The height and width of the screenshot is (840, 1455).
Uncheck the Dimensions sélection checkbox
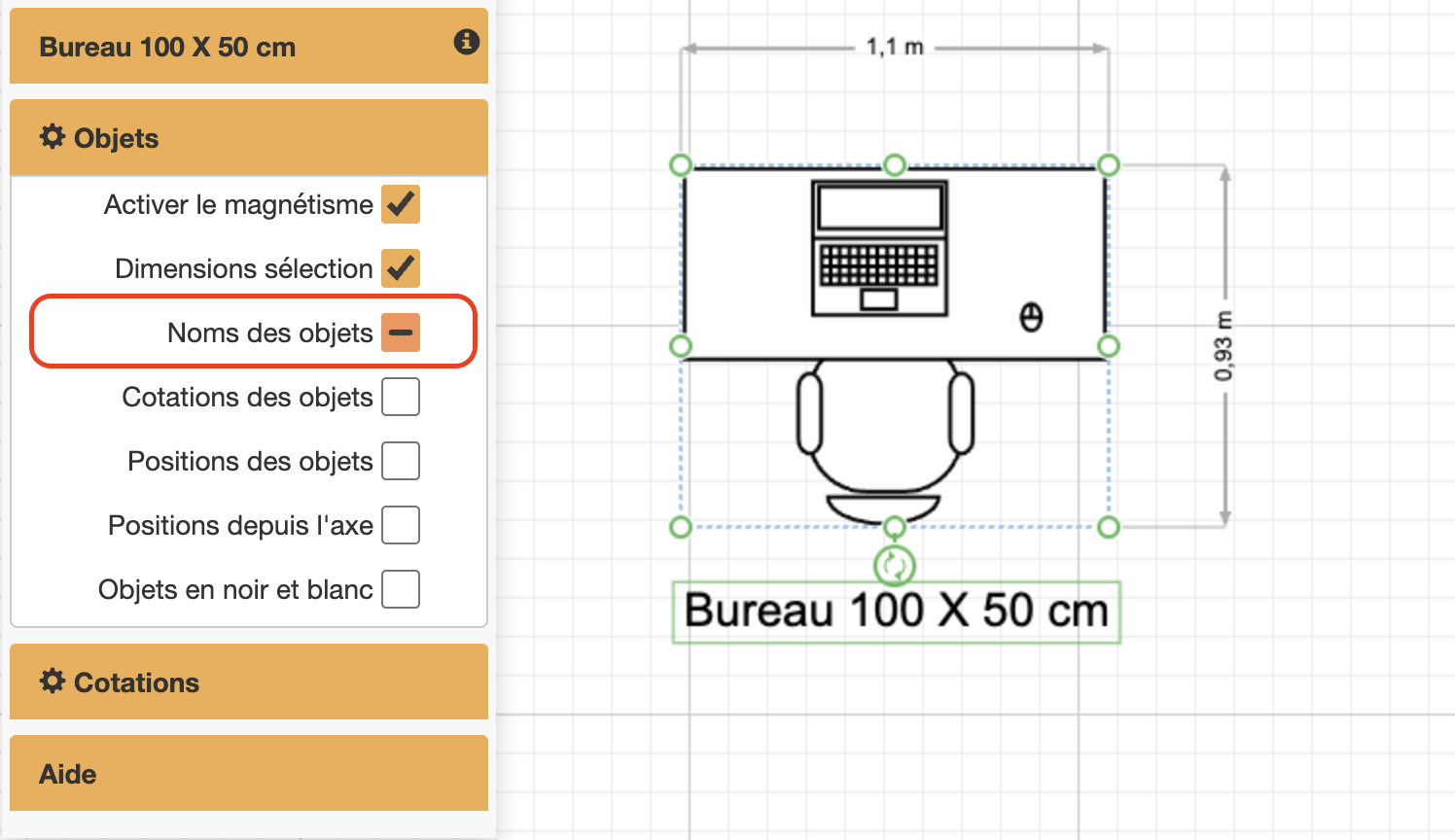[x=401, y=268]
